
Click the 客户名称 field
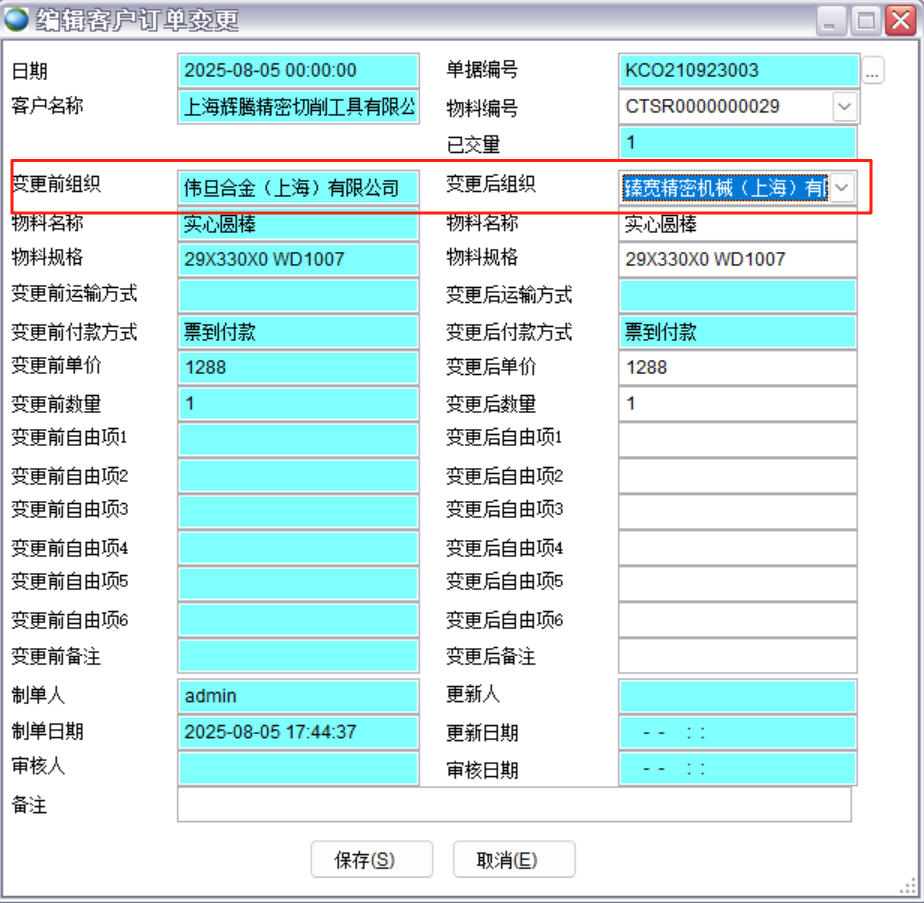point(298,107)
